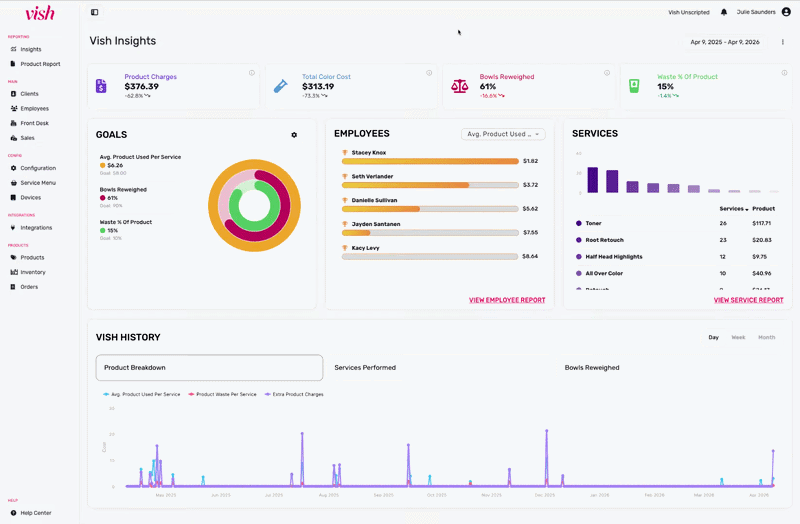Switch history view to Week
The image size is (800, 524).
tap(738, 337)
